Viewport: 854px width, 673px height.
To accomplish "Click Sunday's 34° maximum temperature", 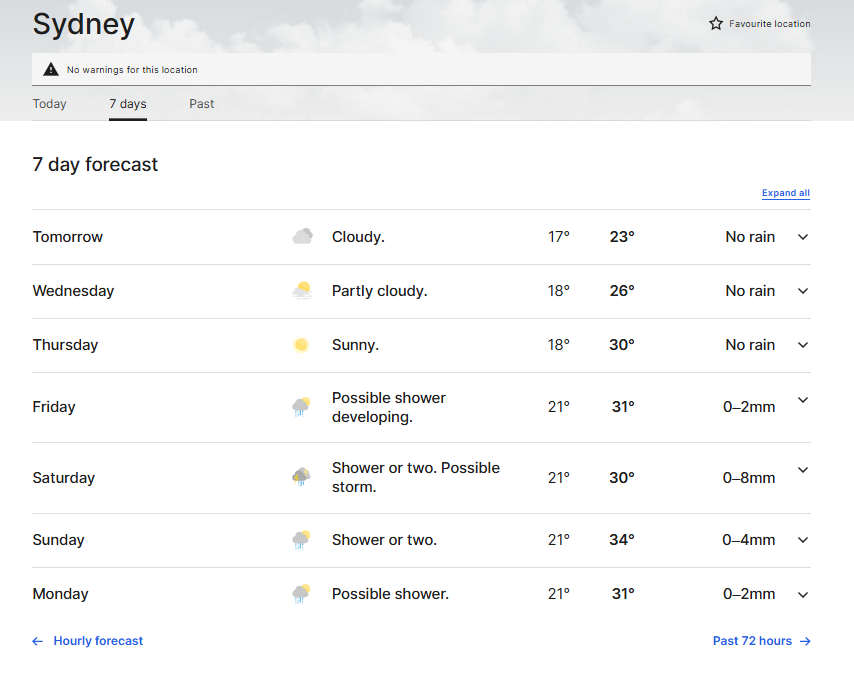I will pos(622,540).
